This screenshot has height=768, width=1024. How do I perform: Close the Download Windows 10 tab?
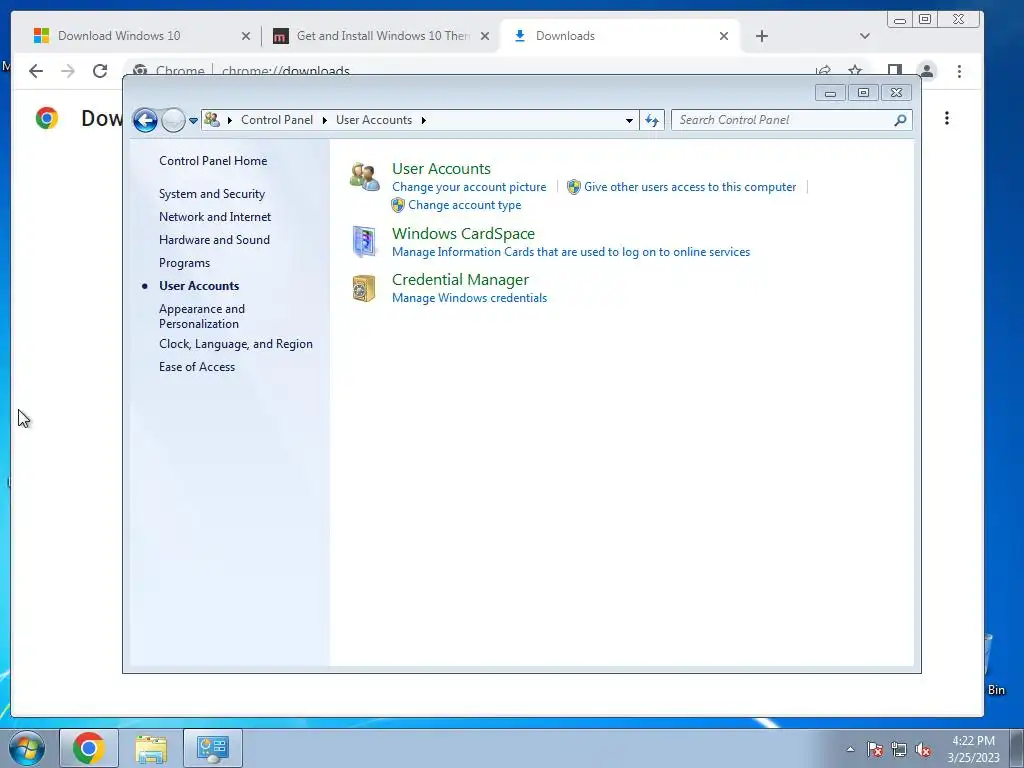246,36
